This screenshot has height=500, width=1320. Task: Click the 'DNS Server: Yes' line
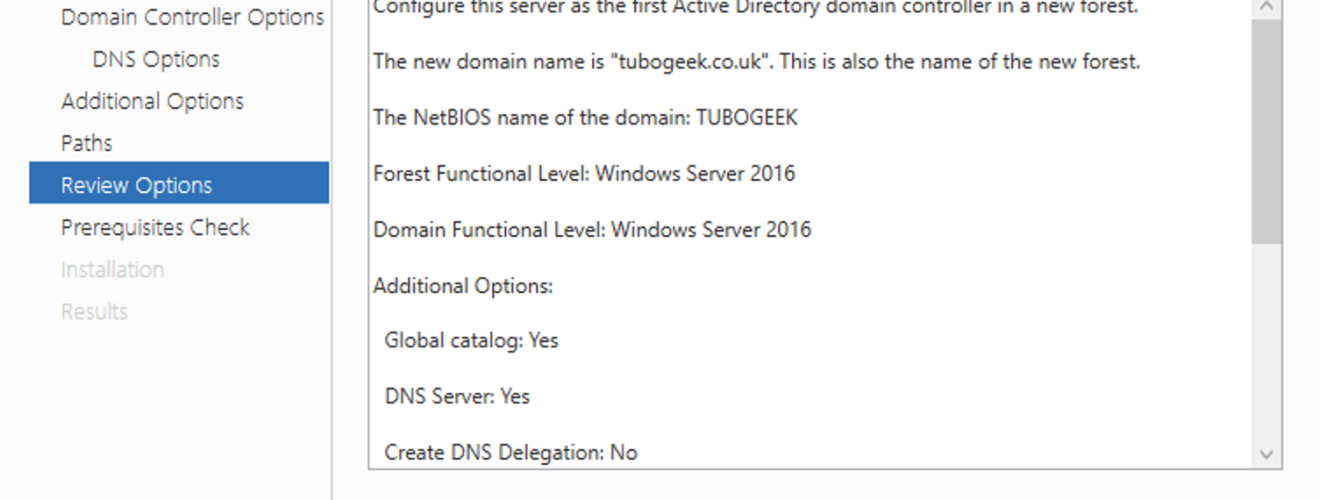[457, 397]
